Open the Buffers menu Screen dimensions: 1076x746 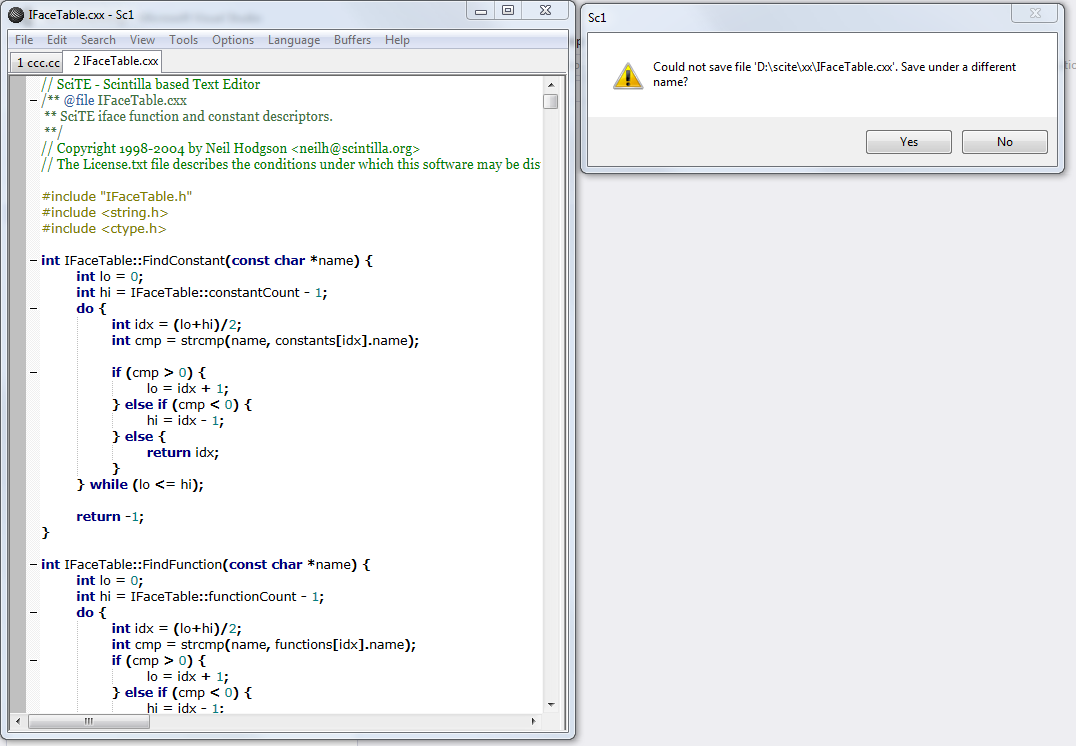pyautogui.click(x=352, y=40)
